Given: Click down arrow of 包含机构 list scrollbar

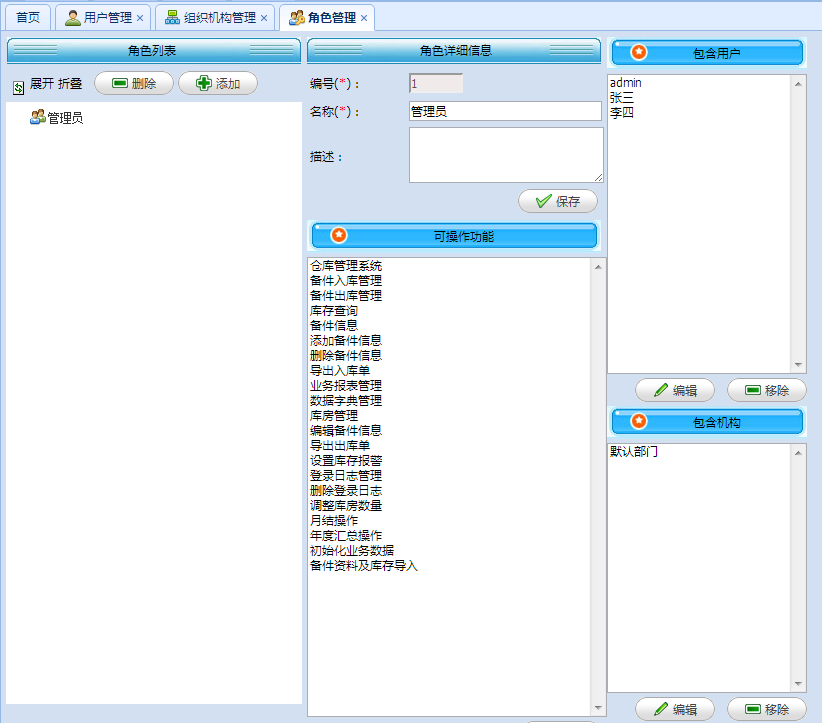Looking at the screenshot, I should (798, 684).
